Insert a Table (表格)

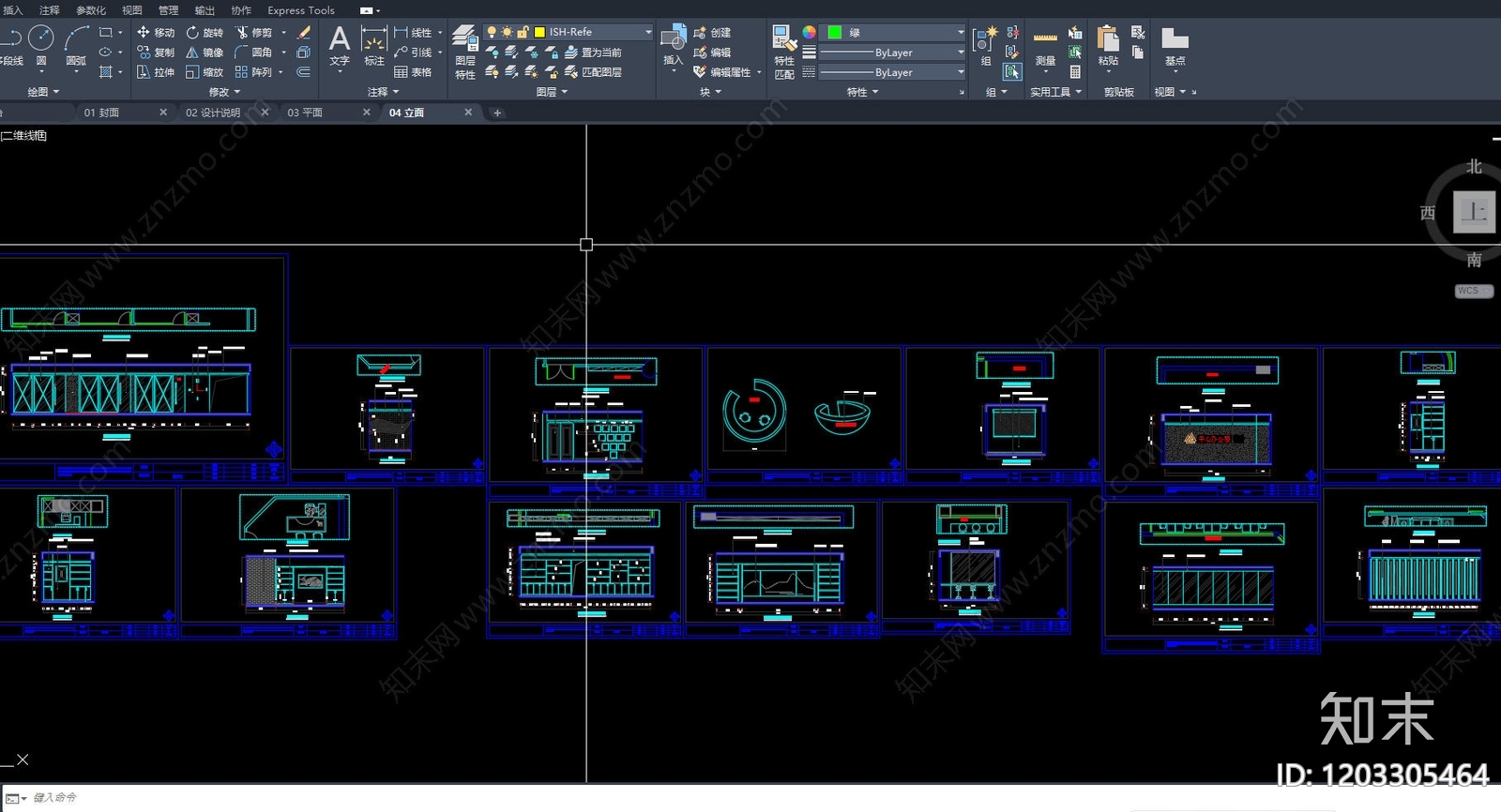(x=414, y=72)
